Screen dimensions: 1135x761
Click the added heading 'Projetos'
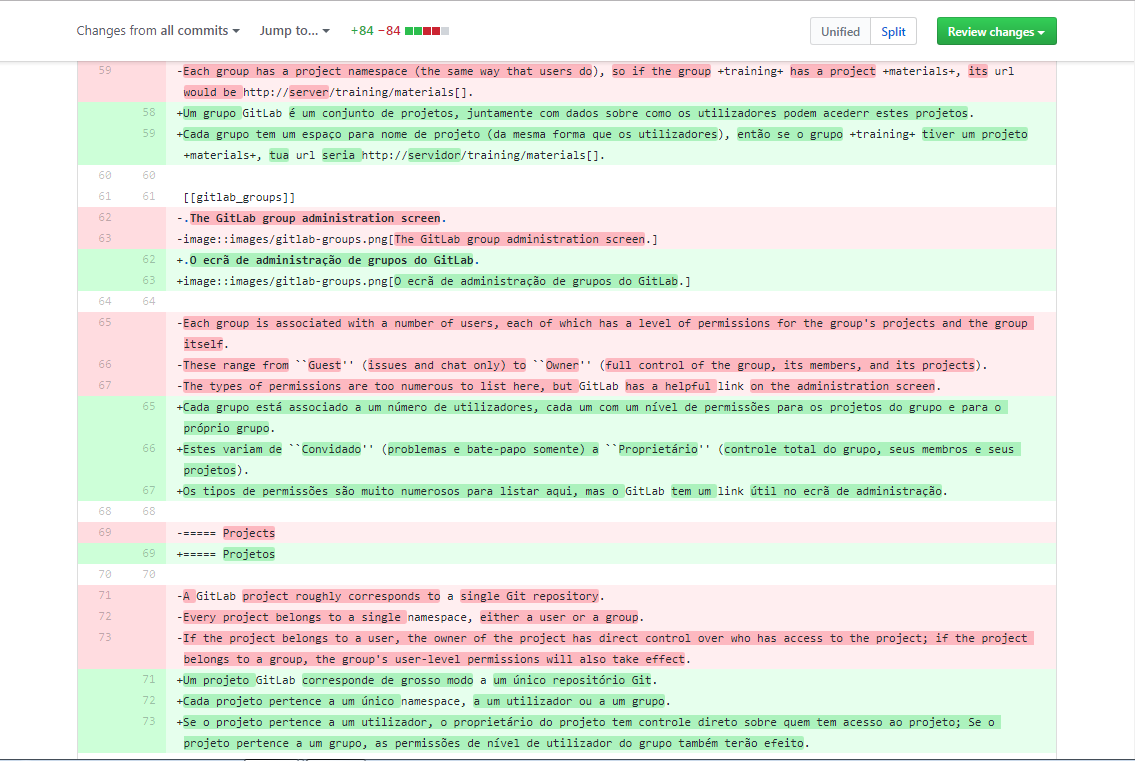click(x=249, y=554)
